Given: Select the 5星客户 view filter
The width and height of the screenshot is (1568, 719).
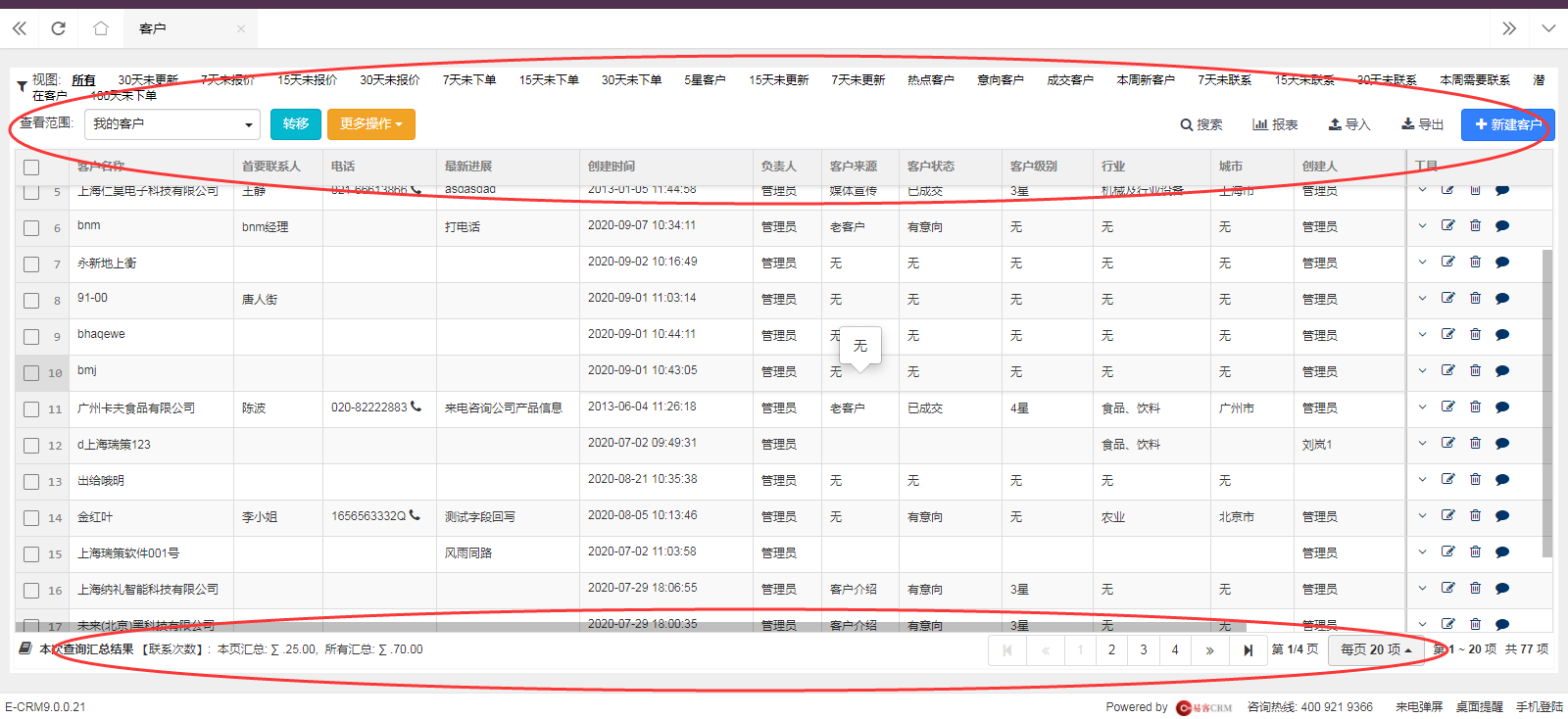Looking at the screenshot, I should pos(705,80).
